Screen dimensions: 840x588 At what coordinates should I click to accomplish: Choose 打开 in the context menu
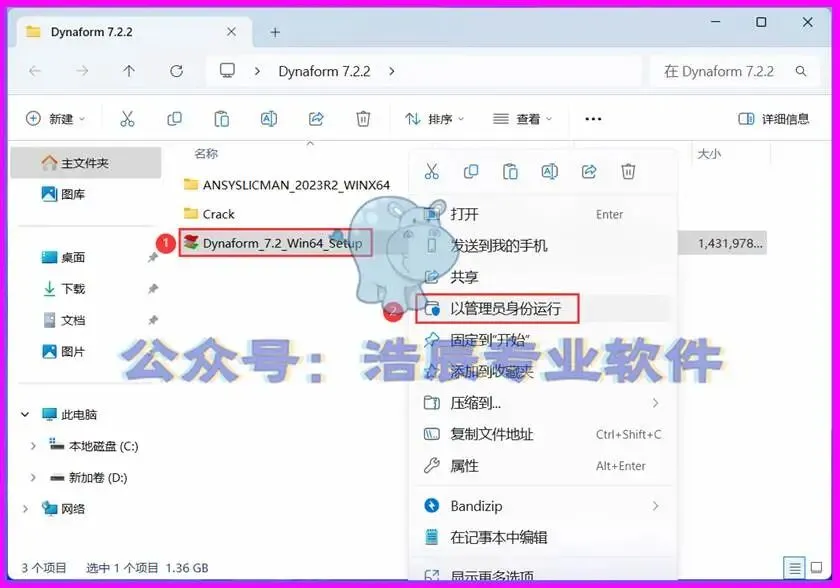pyautogui.click(x=543, y=214)
